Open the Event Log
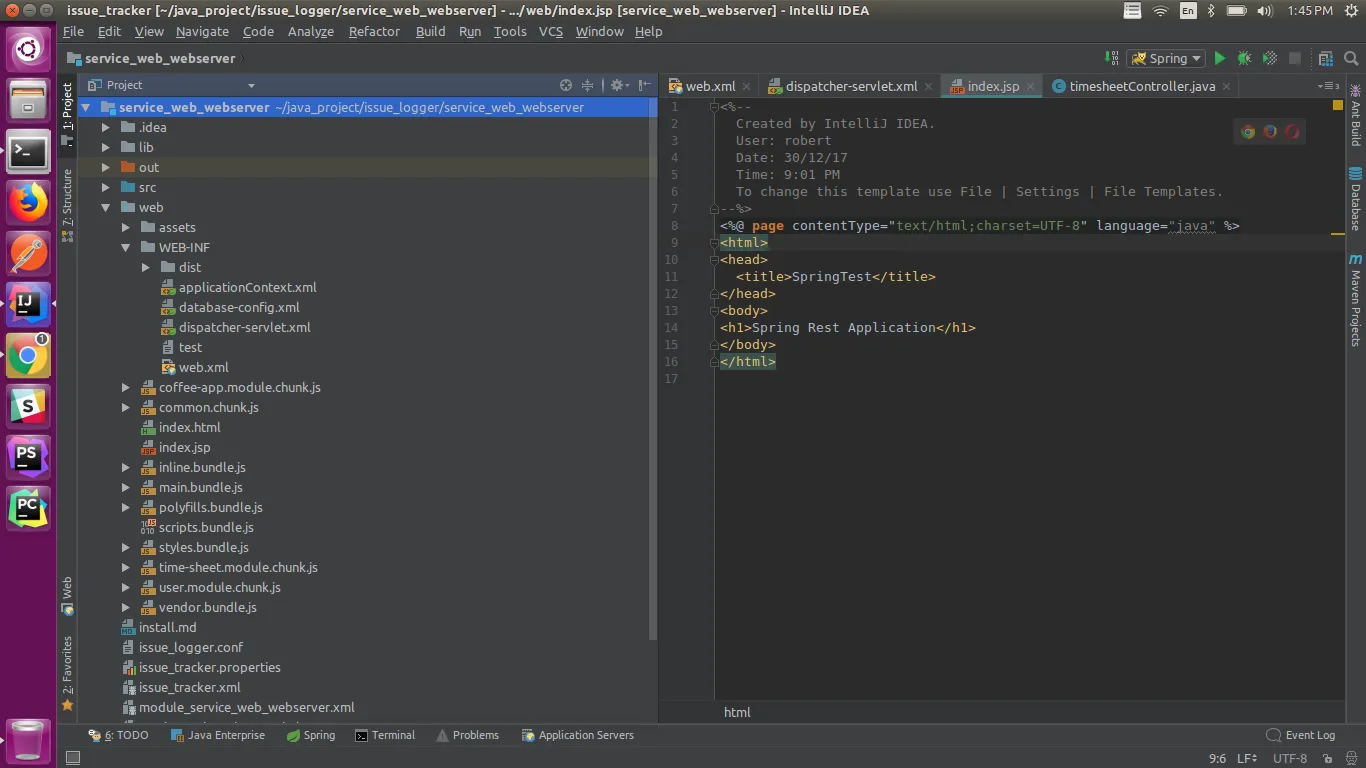The height and width of the screenshot is (768, 1366). (x=1300, y=735)
